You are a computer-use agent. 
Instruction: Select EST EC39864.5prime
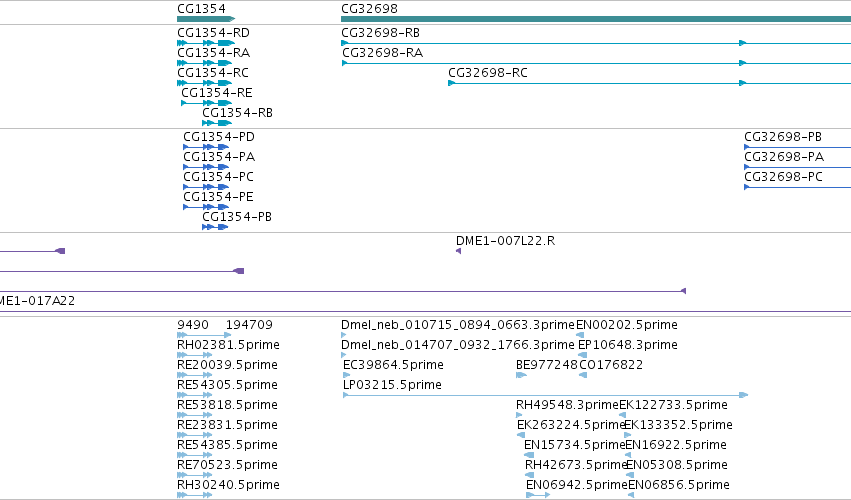tap(393, 365)
